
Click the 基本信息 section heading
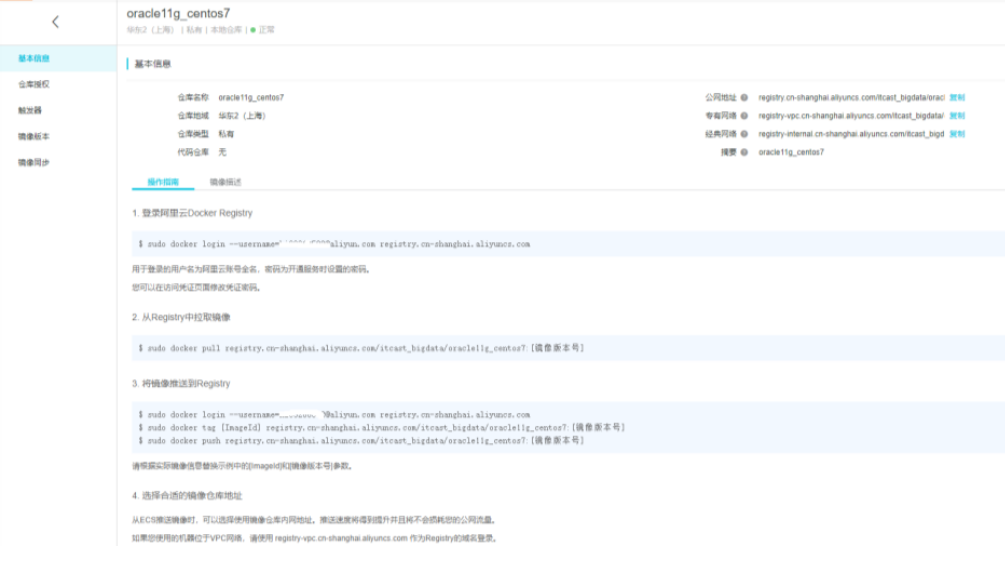[153, 64]
